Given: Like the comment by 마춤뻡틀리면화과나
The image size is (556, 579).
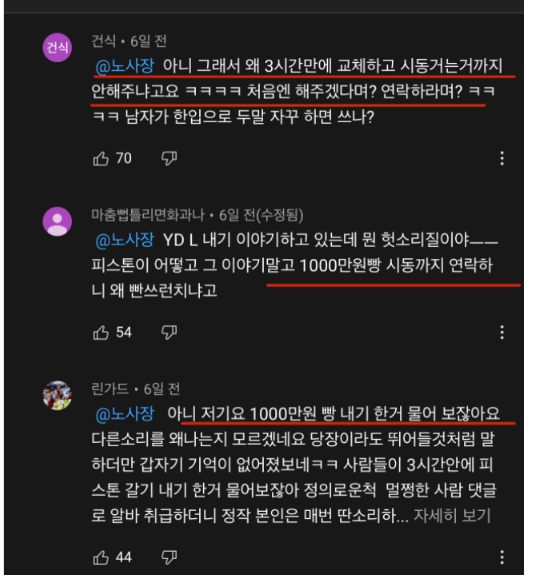Looking at the screenshot, I should point(101,333).
